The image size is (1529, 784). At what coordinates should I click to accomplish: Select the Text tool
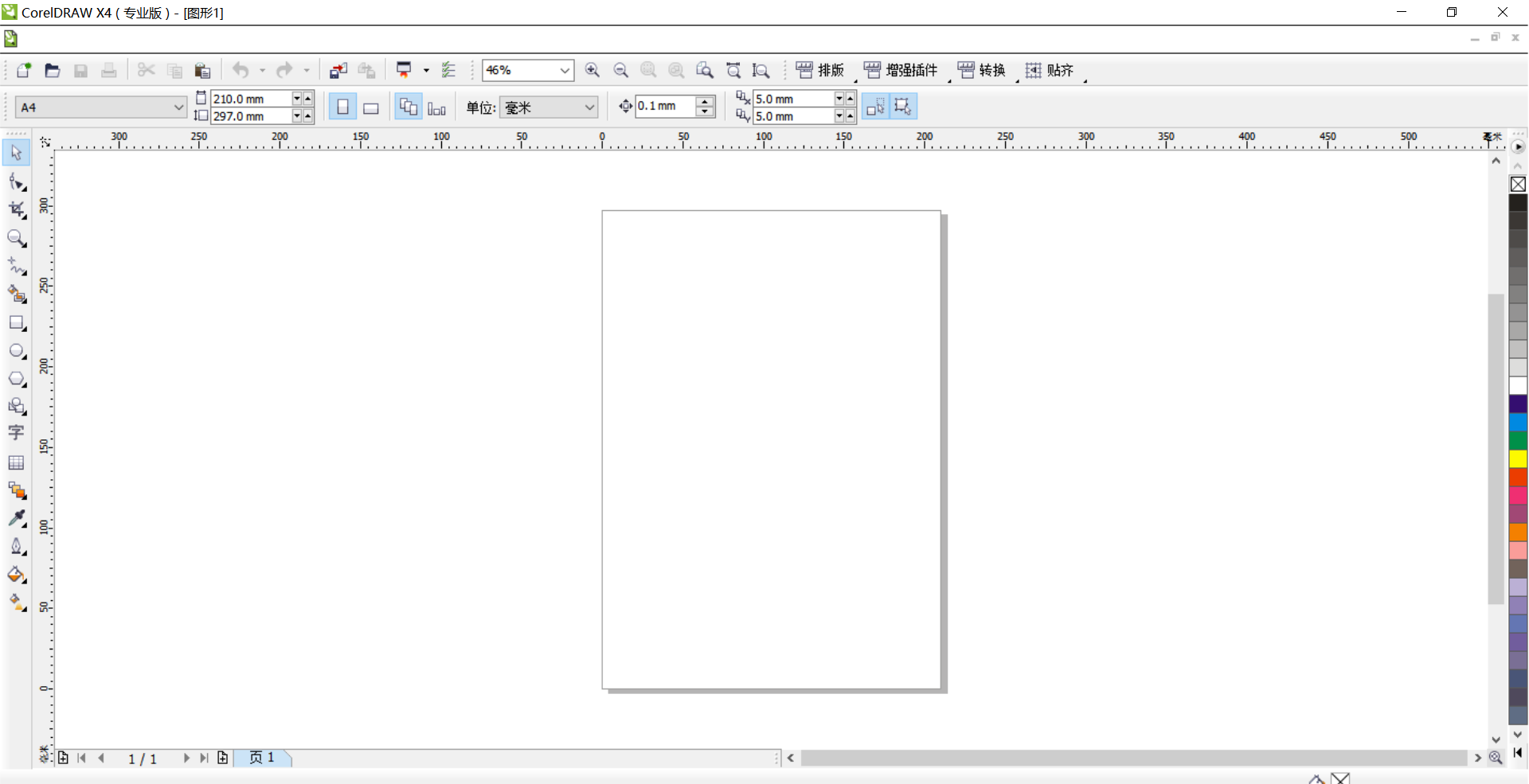tap(17, 434)
